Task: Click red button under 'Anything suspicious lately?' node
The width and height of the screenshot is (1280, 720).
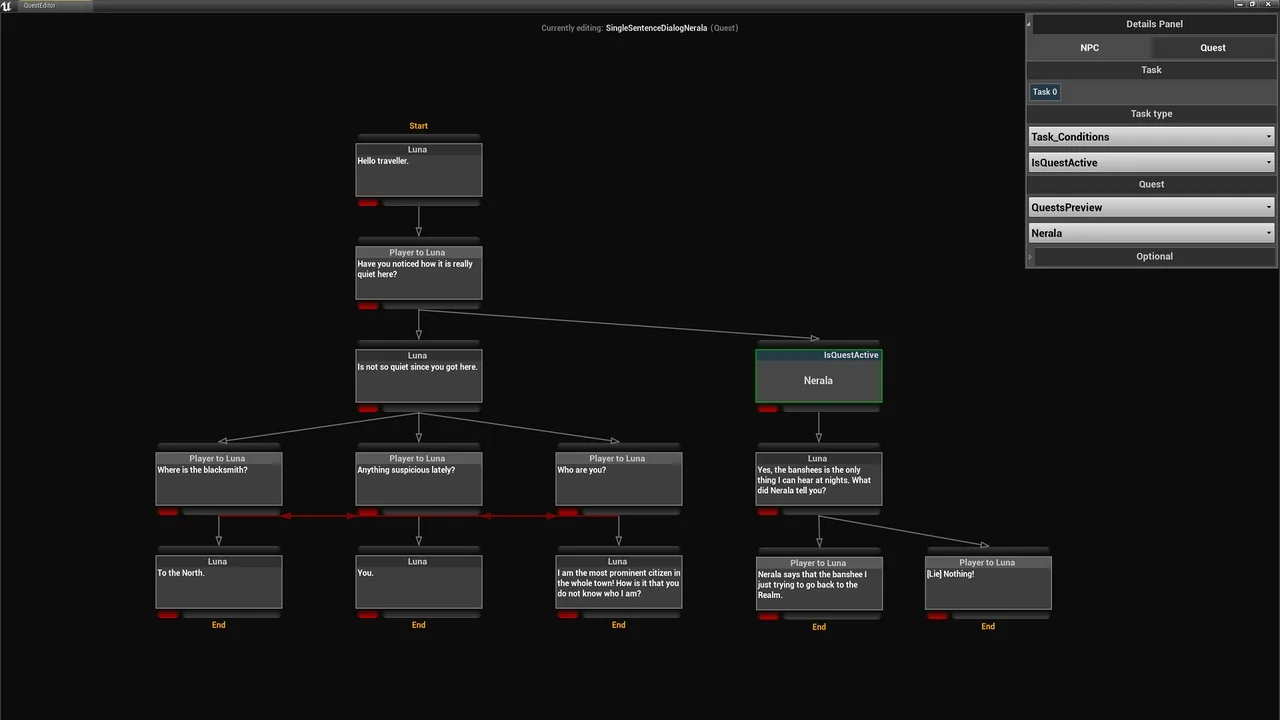Action: (x=368, y=512)
